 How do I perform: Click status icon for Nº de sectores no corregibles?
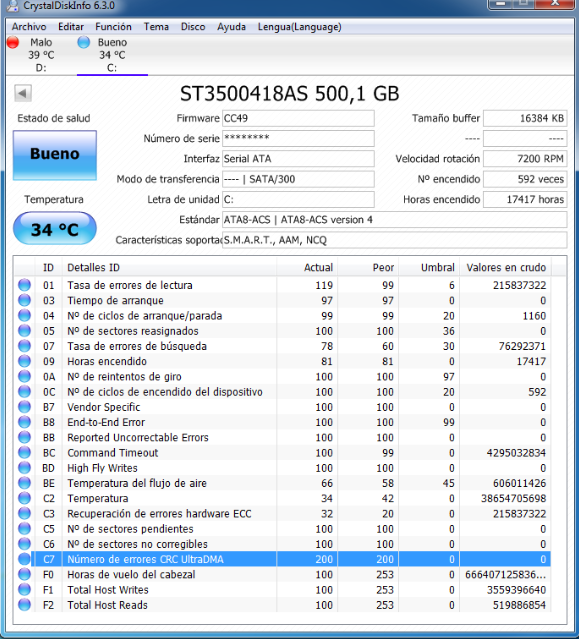click(24, 544)
